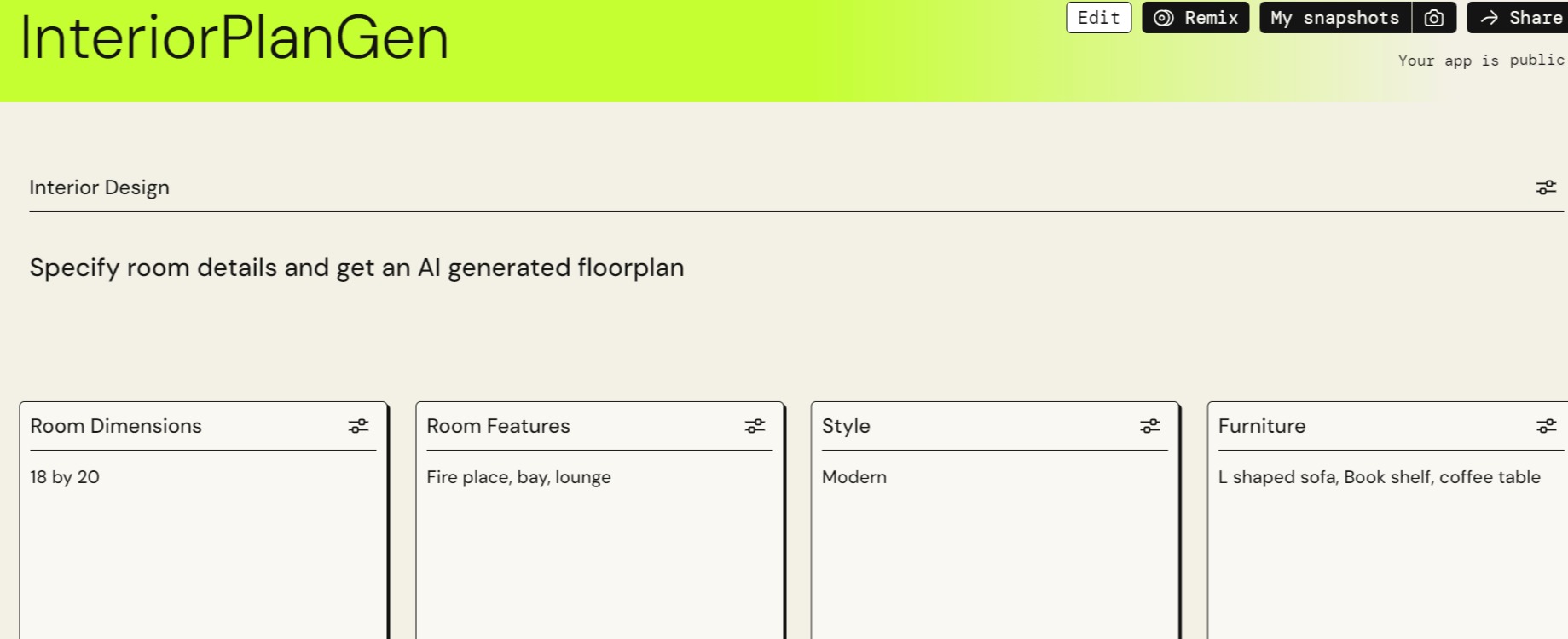This screenshot has height=639, width=1568.
Task: Click the InteriorPlanGen title
Action: (x=234, y=38)
